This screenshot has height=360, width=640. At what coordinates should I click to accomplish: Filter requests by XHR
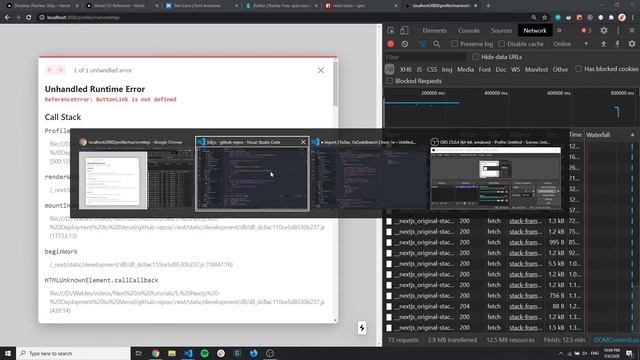pos(405,69)
